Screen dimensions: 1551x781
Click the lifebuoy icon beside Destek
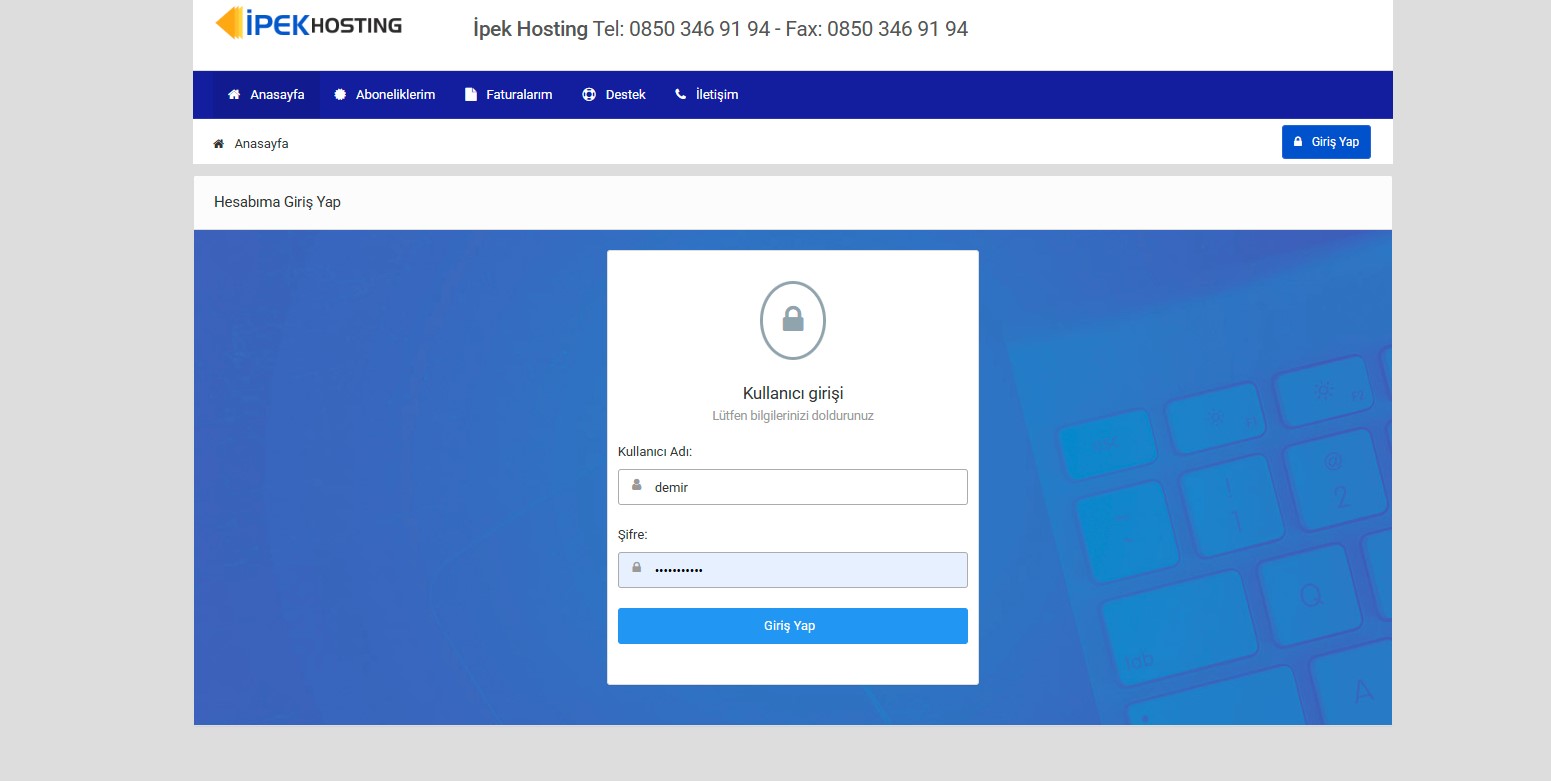point(589,95)
